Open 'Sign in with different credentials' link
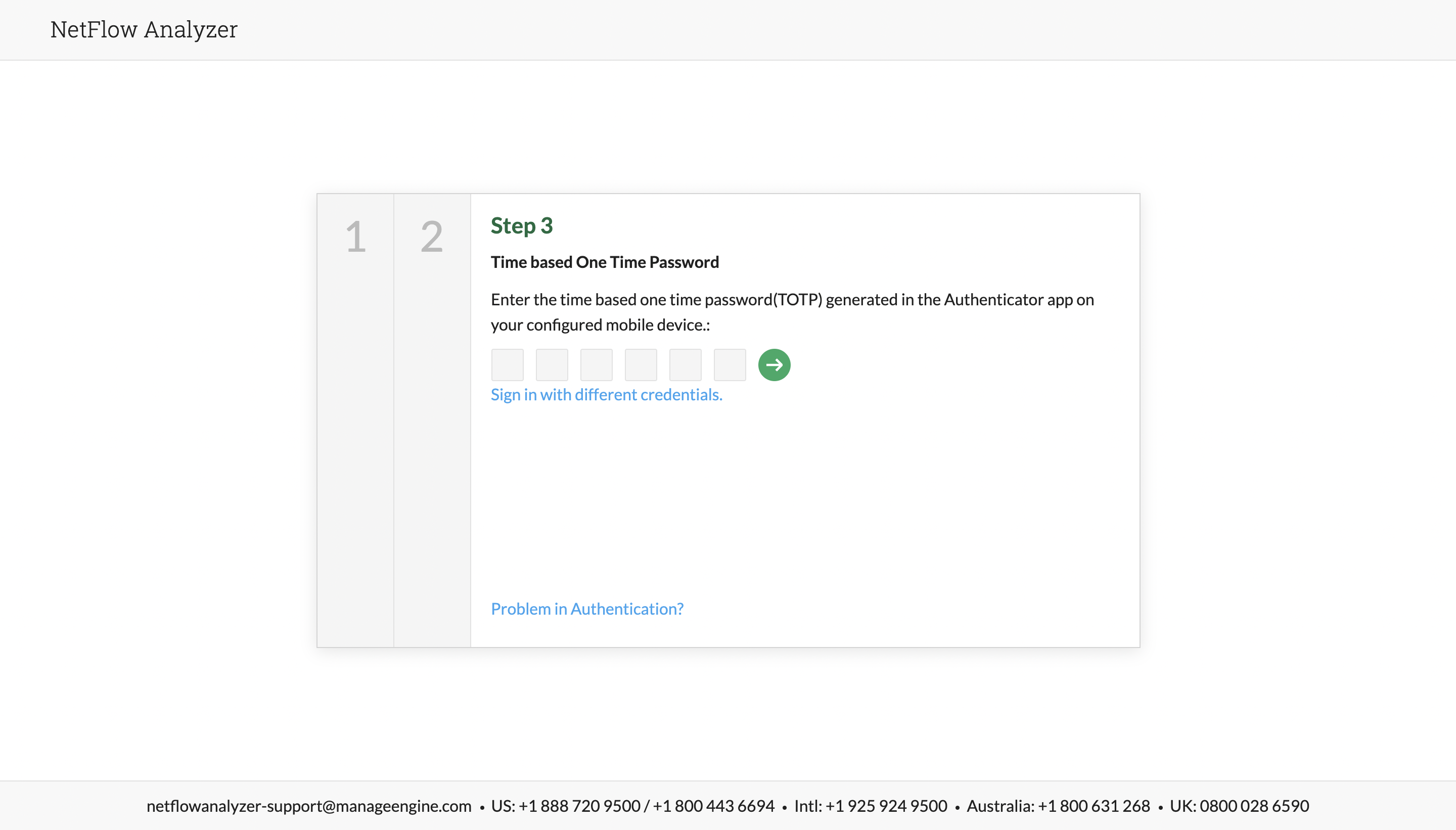The width and height of the screenshot is (1456, 830). (x=606, y=394)
